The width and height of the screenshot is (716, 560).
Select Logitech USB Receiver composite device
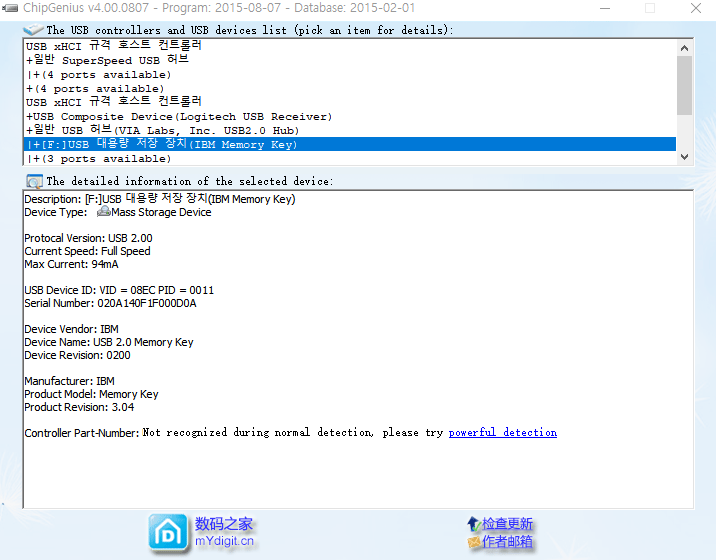coord(180,117)
